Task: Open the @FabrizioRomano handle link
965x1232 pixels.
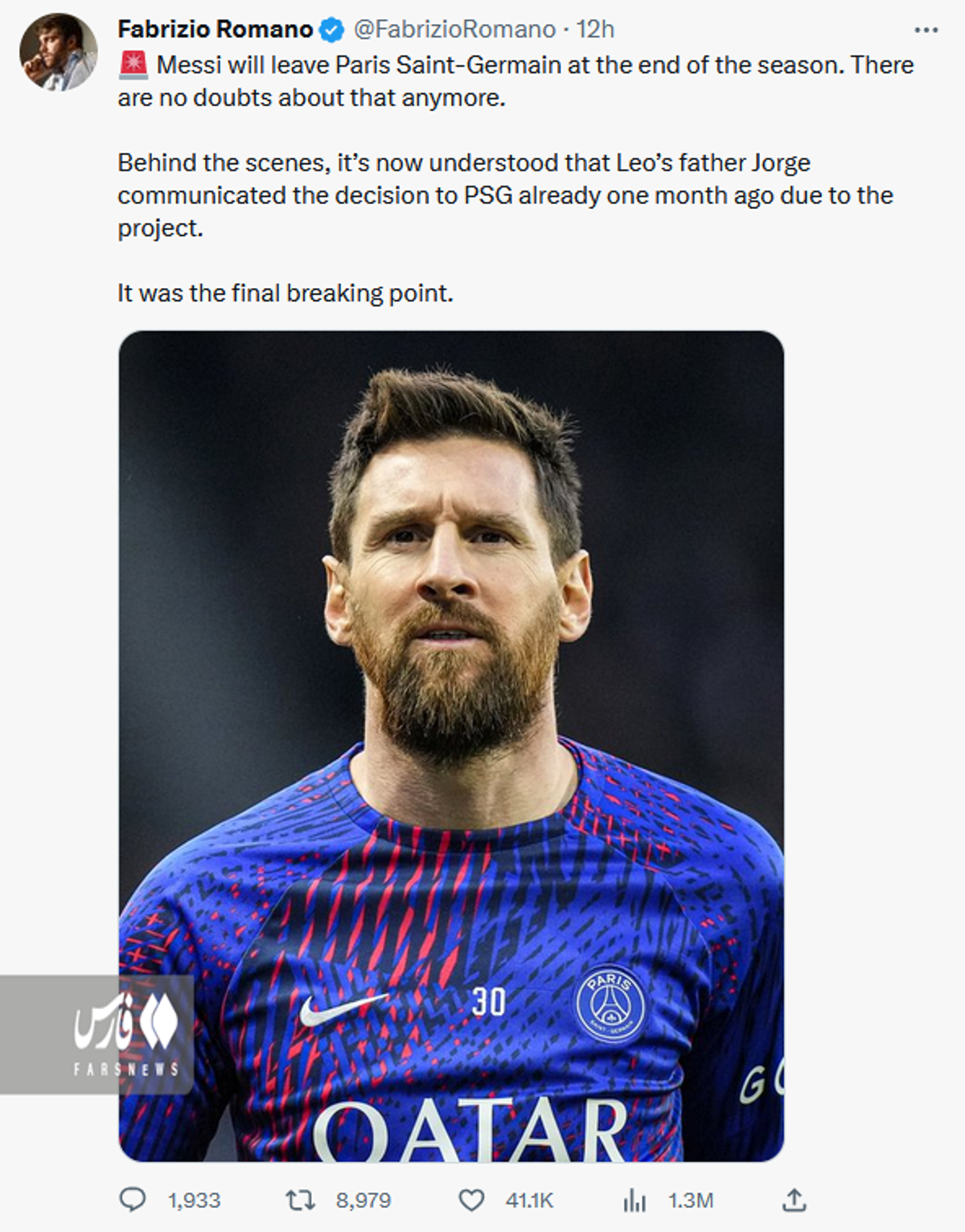Action: [454, 30]
